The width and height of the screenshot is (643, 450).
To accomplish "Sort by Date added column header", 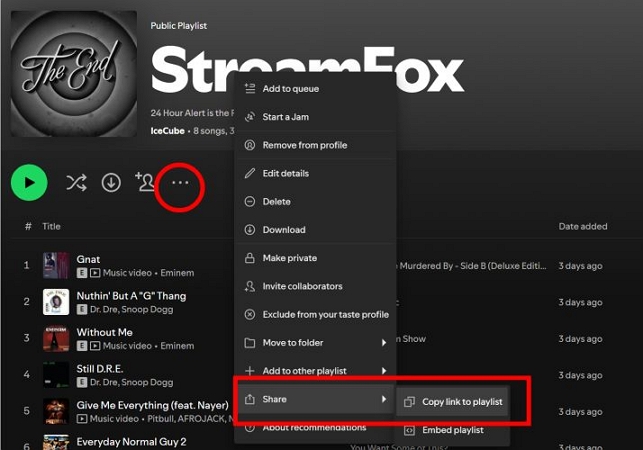I will [x=583, y=226].
